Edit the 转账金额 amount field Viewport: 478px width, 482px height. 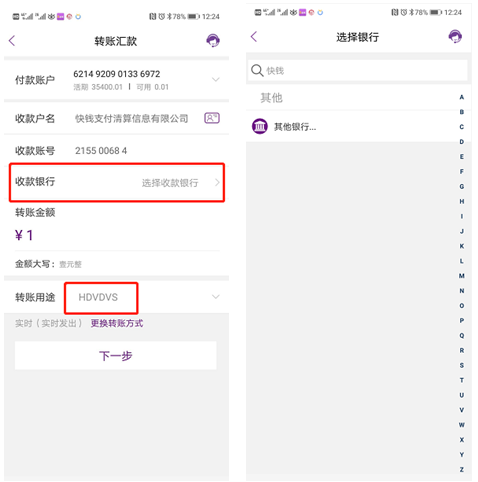117,235
